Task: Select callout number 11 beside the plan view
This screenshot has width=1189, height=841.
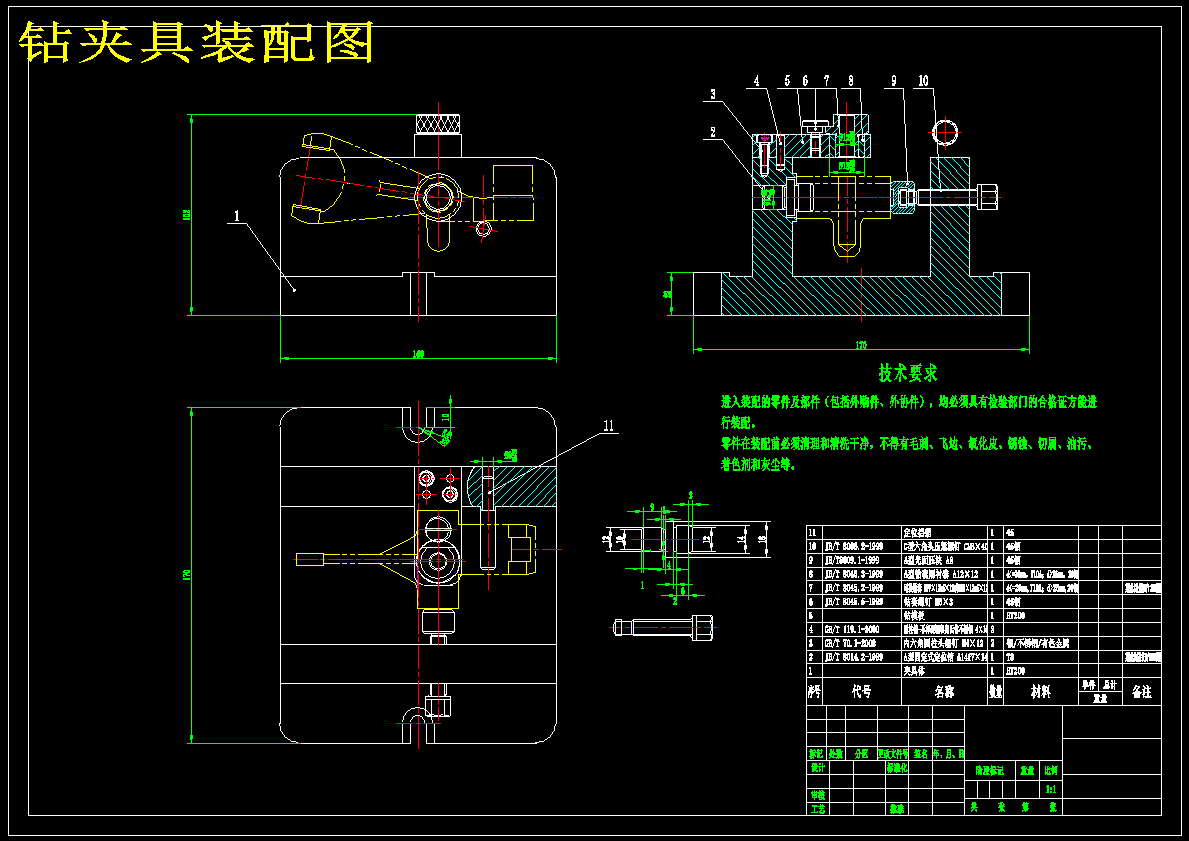Action: tap(608, 426)
